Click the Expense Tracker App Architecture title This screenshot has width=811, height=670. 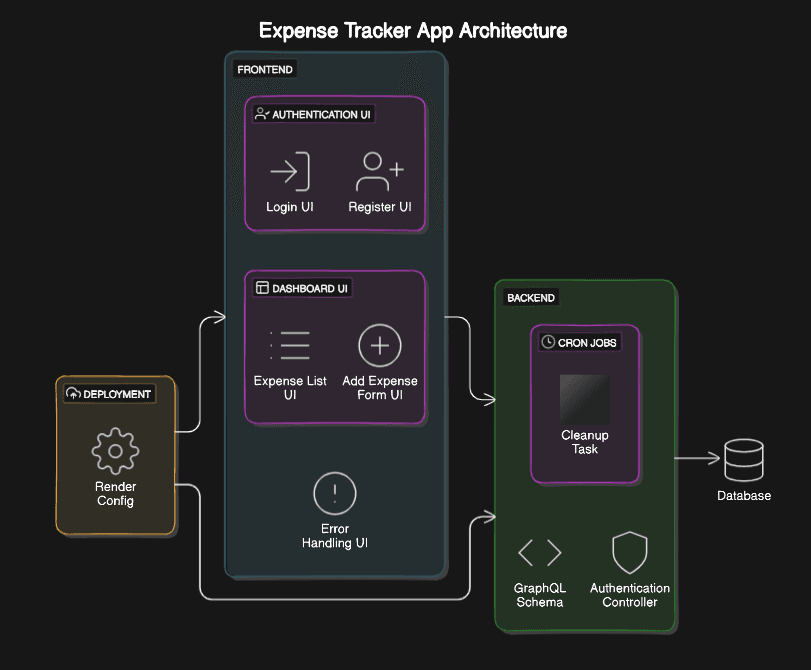pos(413,31)
